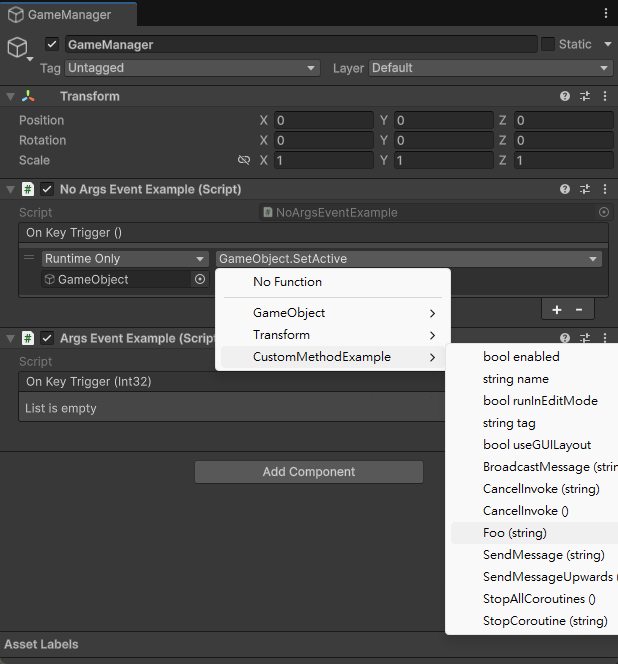Image resolution: width=618 pixels, height=664 pixels.
Task: Click the Add Component button
Action: (308, 472)
